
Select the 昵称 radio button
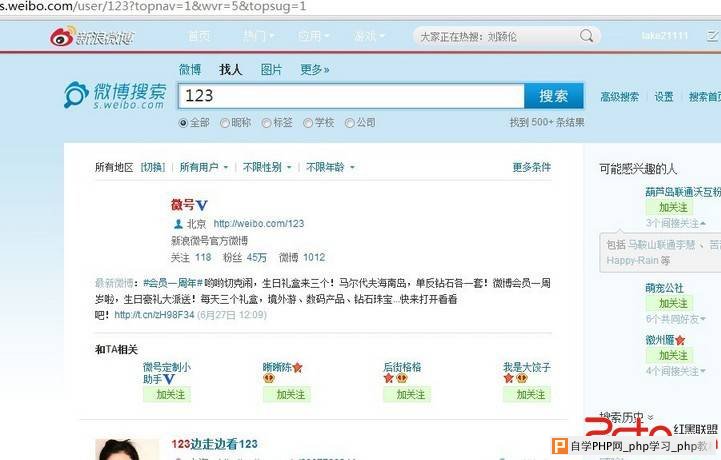(224, 123)
